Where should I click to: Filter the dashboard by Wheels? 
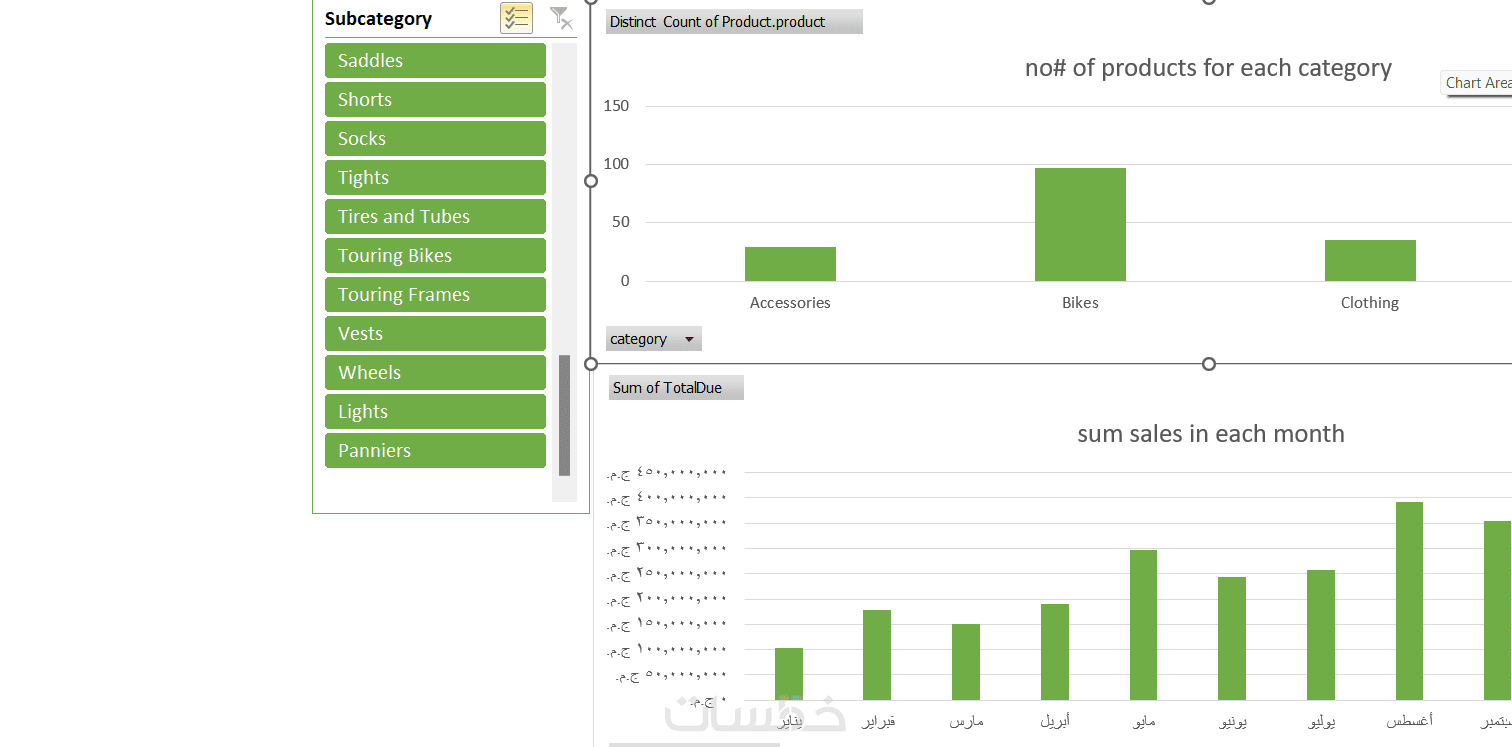pyautogui.click(x=435, y=373)
